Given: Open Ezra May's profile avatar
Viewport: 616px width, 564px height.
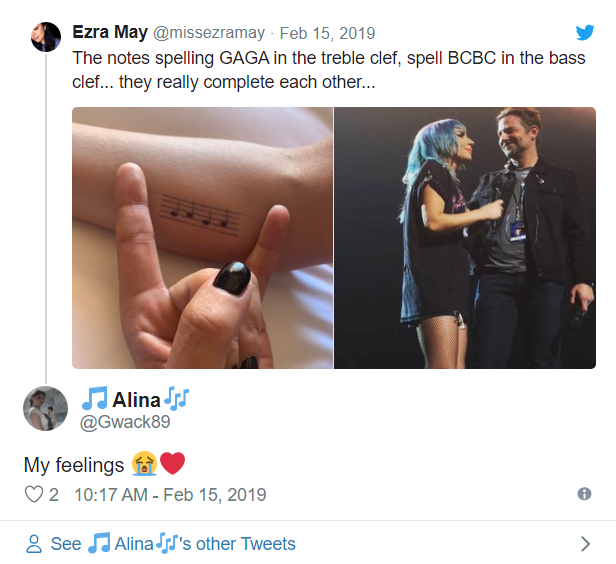Looking at the screenshot, I should pos(45,38).
